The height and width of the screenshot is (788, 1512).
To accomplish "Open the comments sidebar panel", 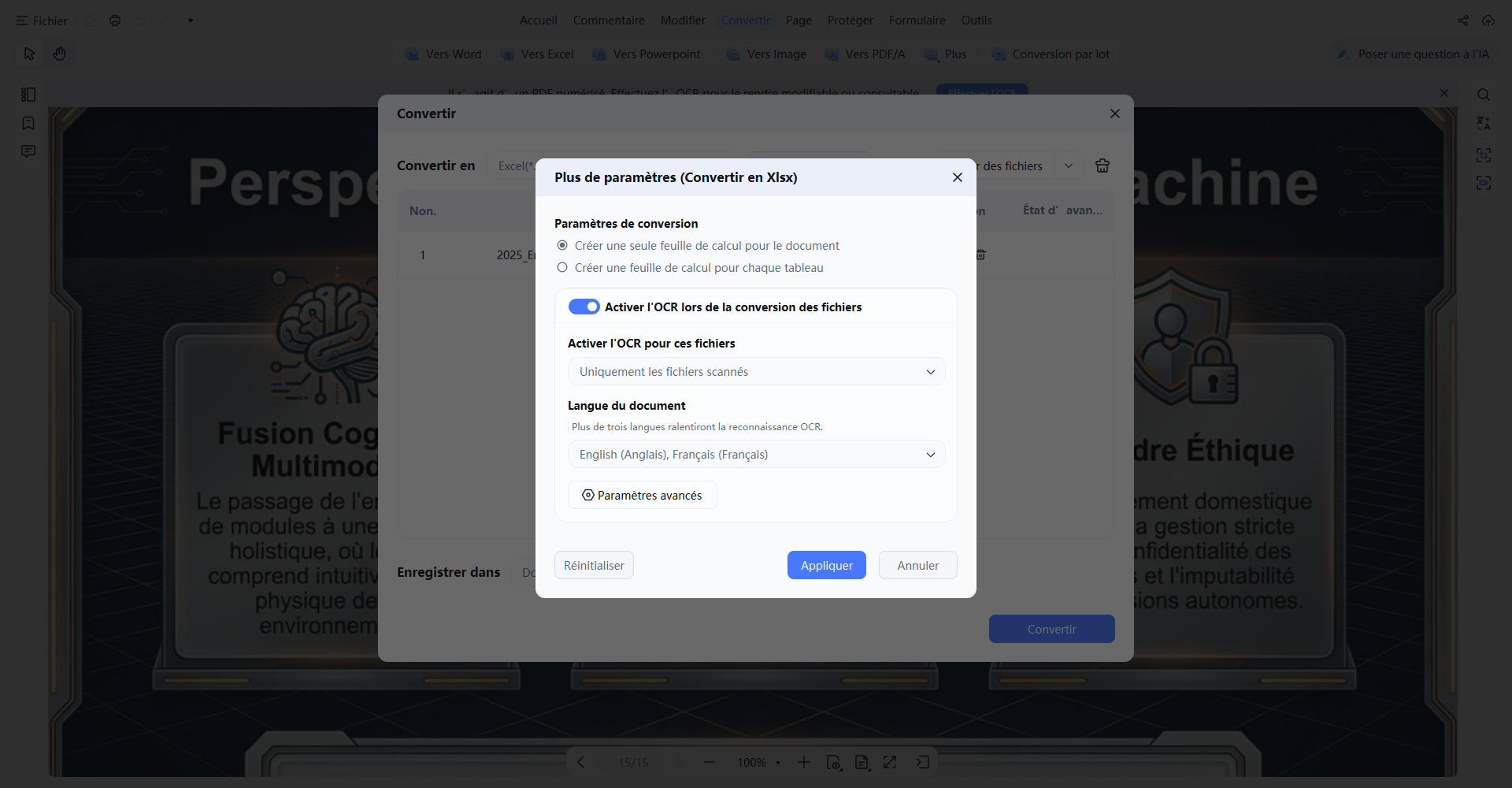I will tap(28, 151).
